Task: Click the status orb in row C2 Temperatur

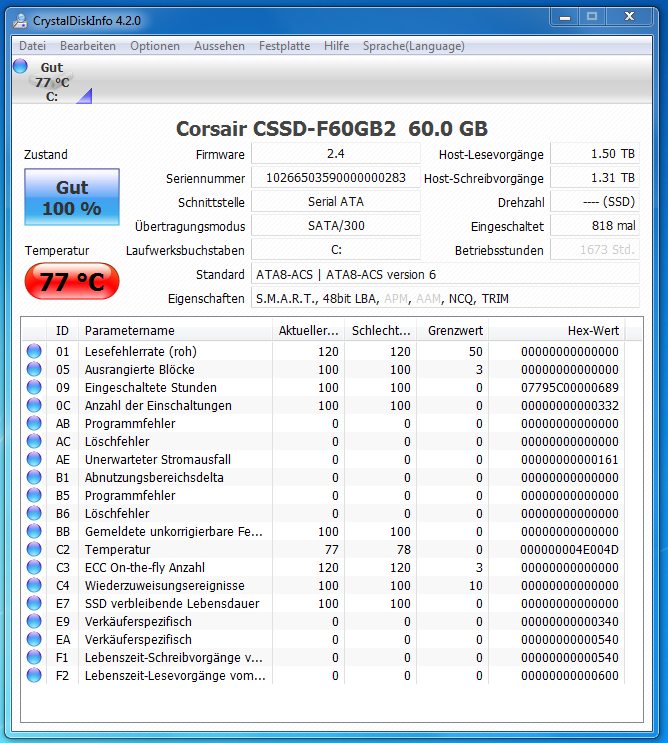Action: tap(34, 549)
